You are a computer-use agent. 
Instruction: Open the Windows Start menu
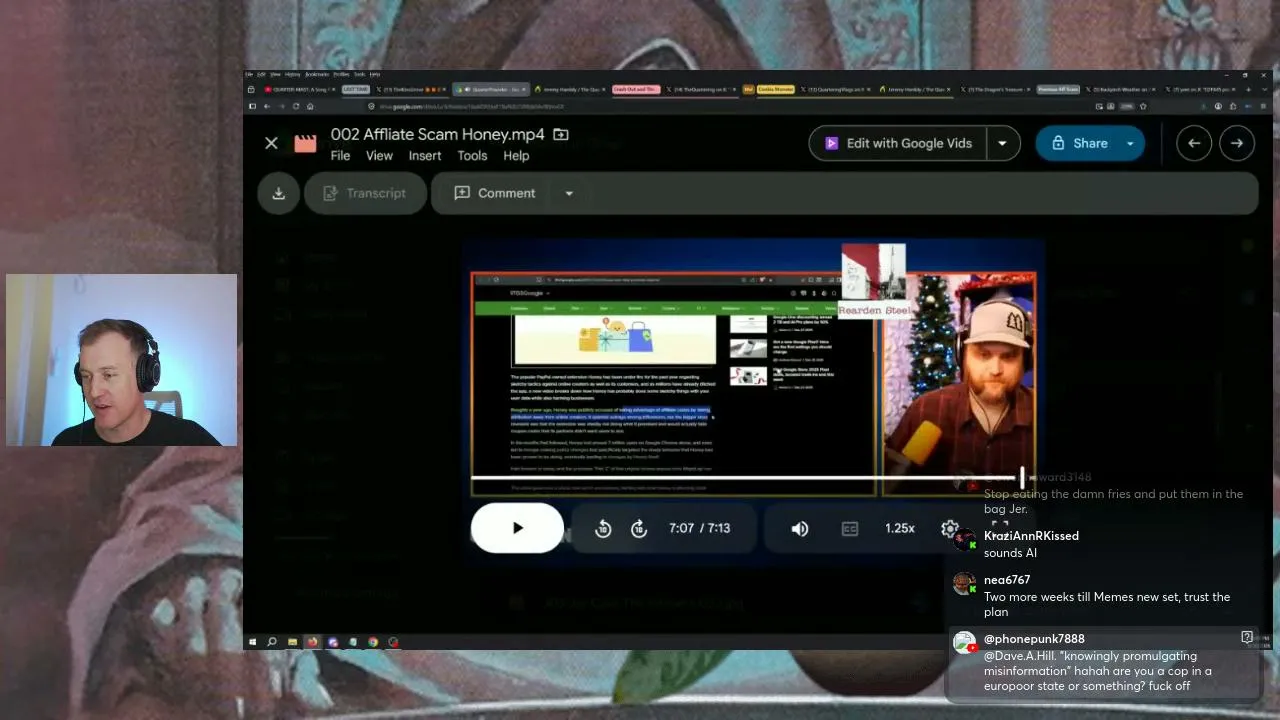(252, 642)
